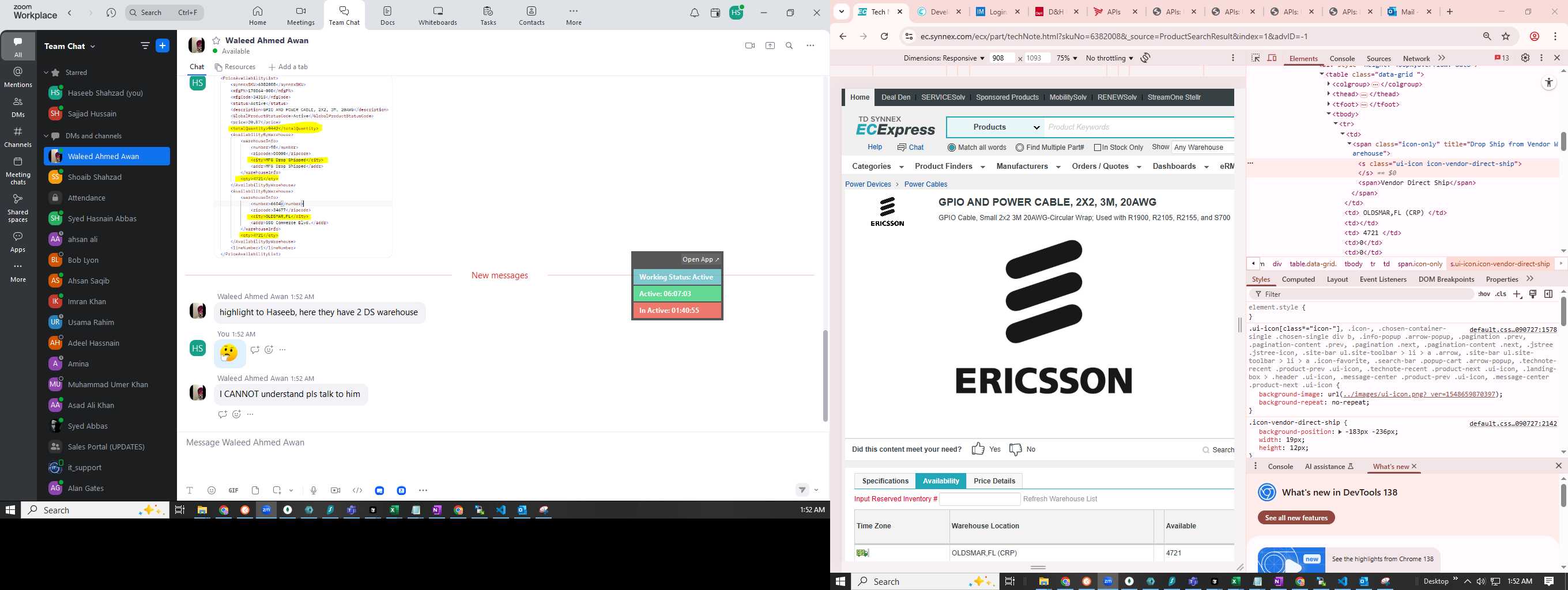Bookmark this page with the star icon

click(x=1506, y=36)
